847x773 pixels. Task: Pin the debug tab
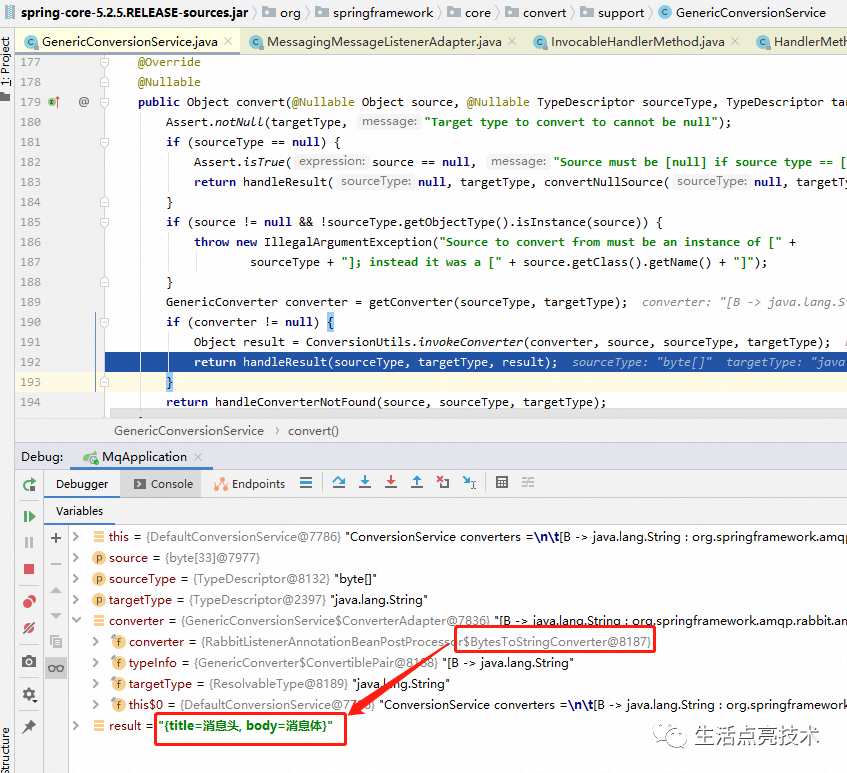29,727
